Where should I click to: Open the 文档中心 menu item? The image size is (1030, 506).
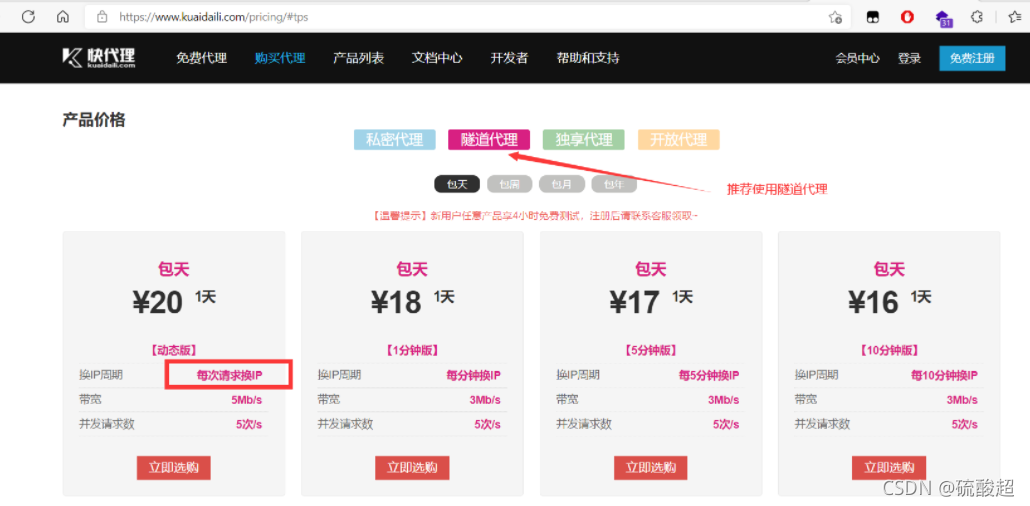(x=437, y=58)
